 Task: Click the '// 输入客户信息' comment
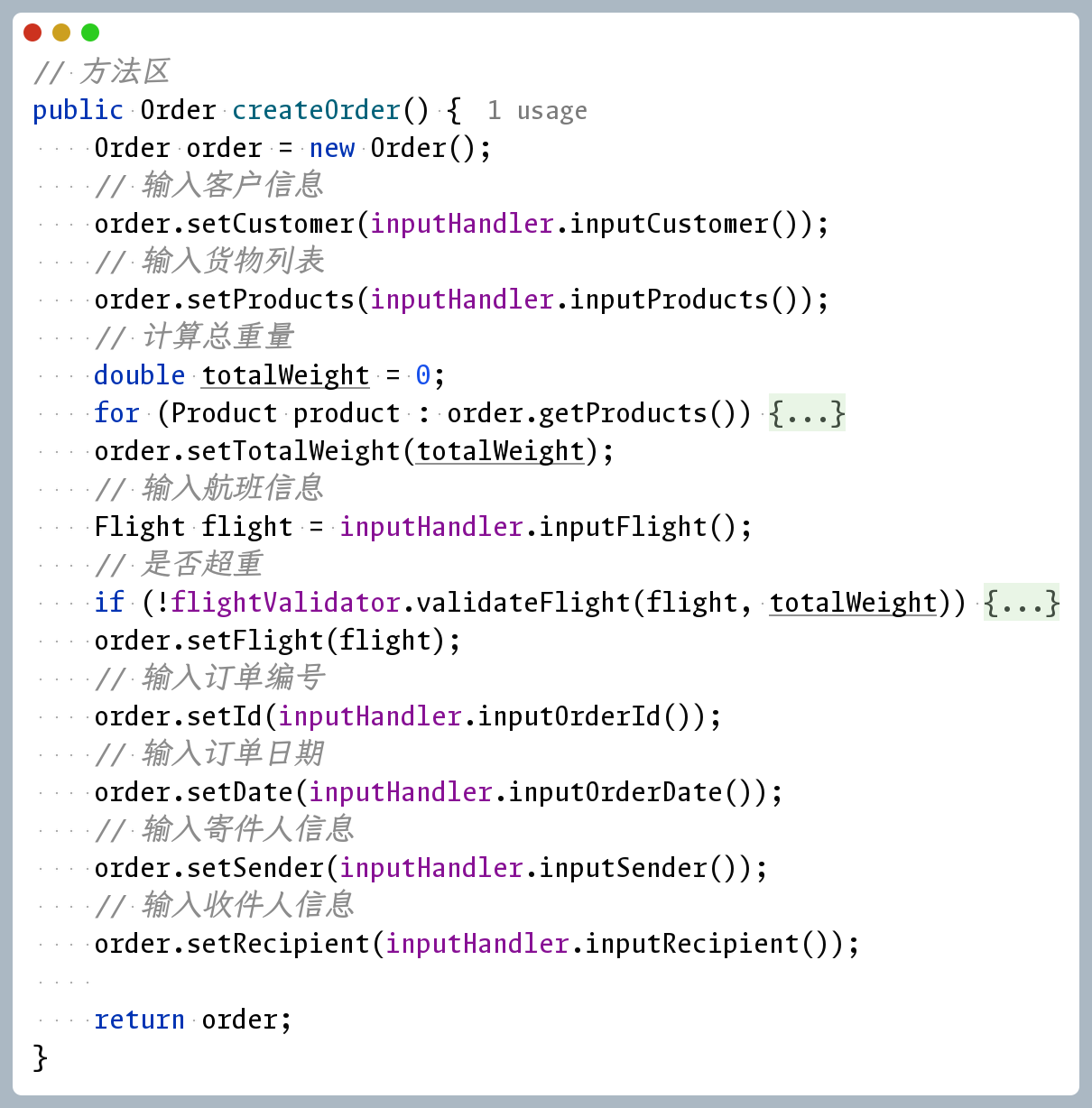[209, 185]
